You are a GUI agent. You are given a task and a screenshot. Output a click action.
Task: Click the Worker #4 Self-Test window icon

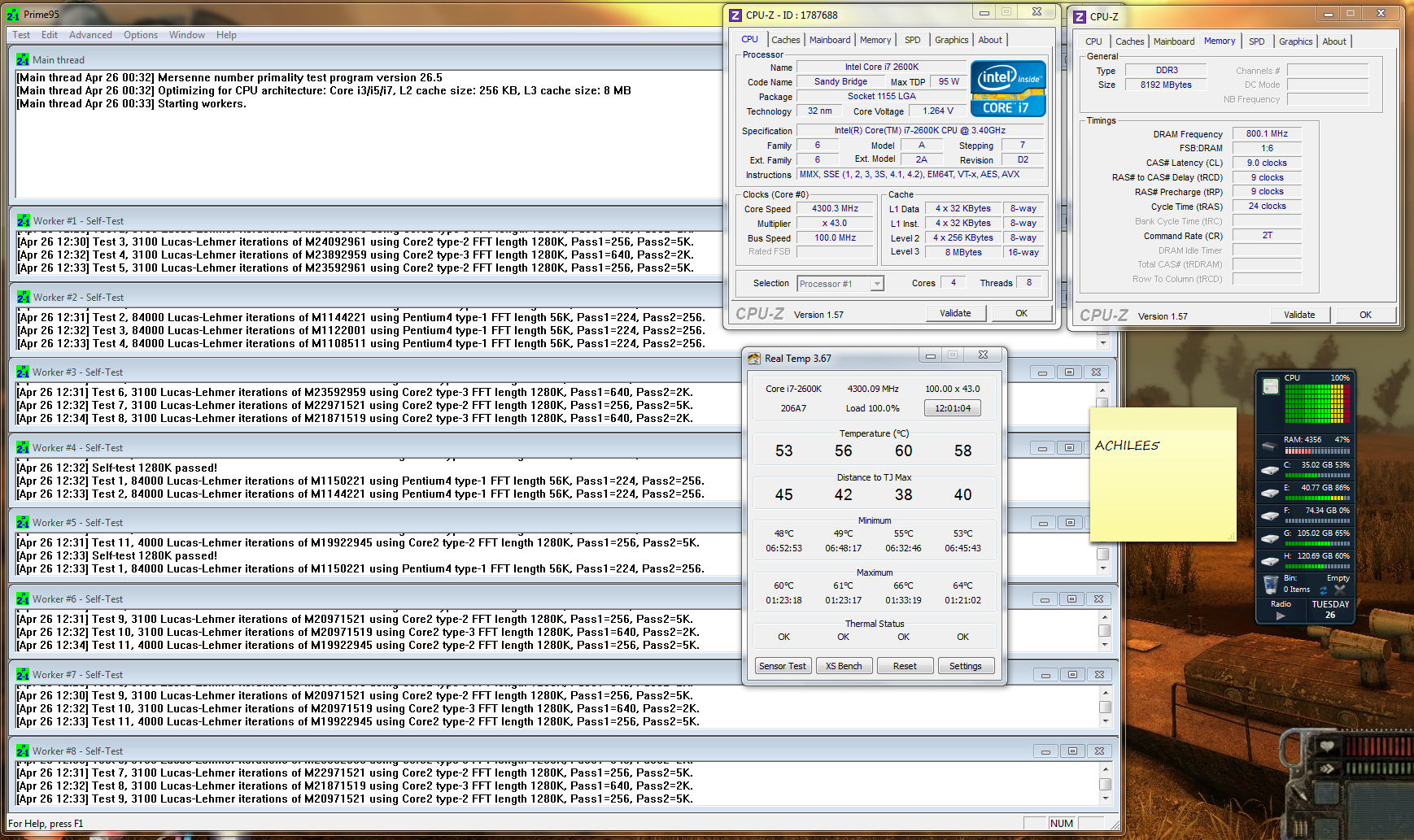(23, 447)
